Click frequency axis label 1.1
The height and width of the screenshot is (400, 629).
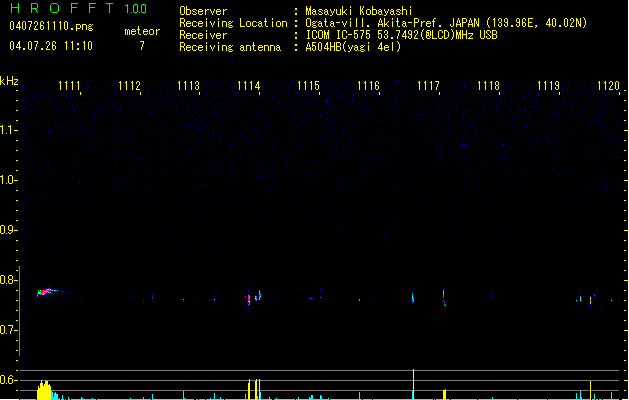pyautogui.click(x=7, y=130)
